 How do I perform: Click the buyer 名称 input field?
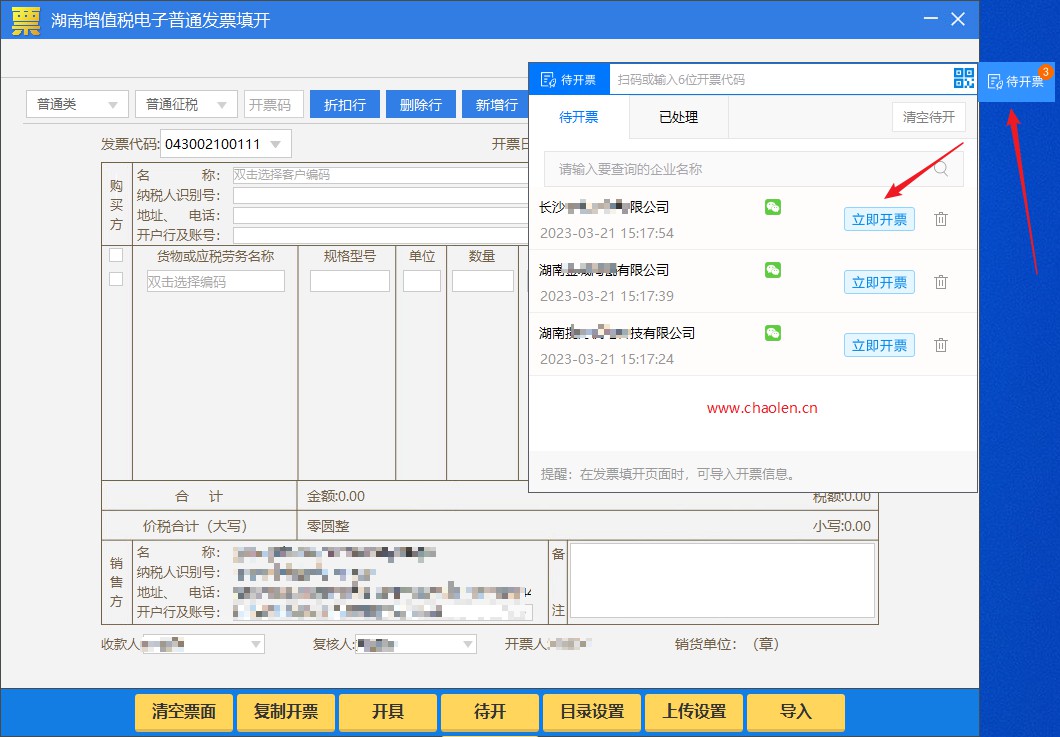(381, 174)
